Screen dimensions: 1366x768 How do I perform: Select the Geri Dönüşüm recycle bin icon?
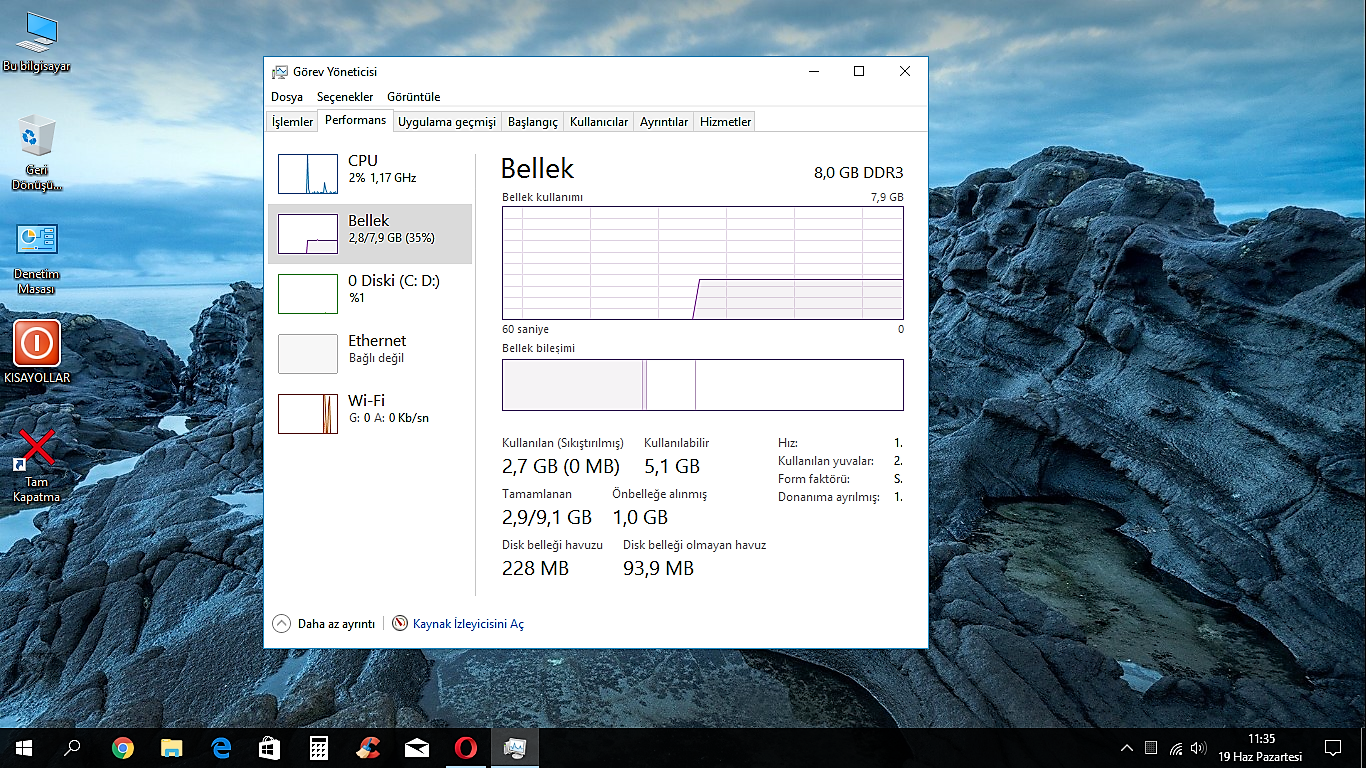(x=37, y=152)
